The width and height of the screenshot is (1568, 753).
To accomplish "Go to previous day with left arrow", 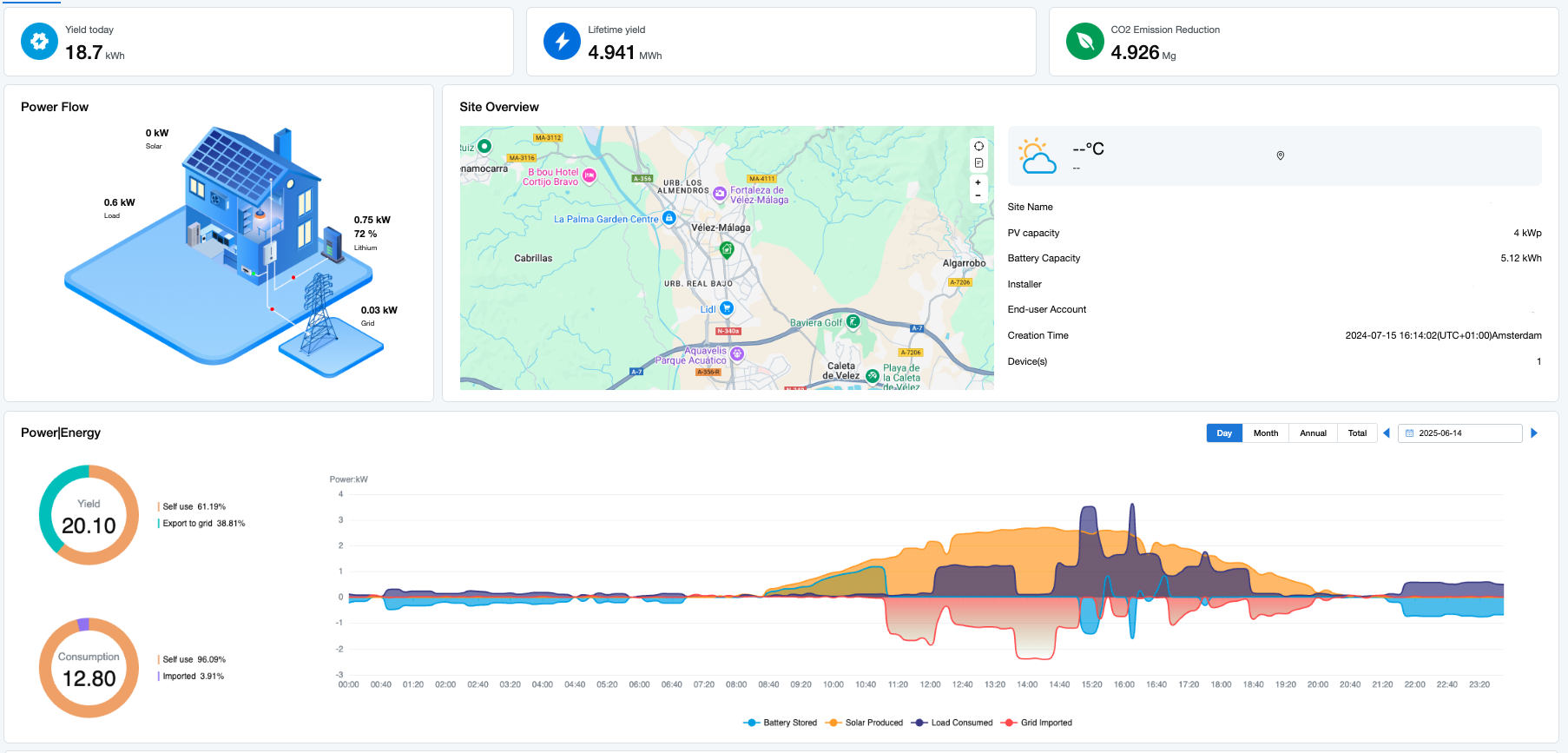I will coord(1386,433).
